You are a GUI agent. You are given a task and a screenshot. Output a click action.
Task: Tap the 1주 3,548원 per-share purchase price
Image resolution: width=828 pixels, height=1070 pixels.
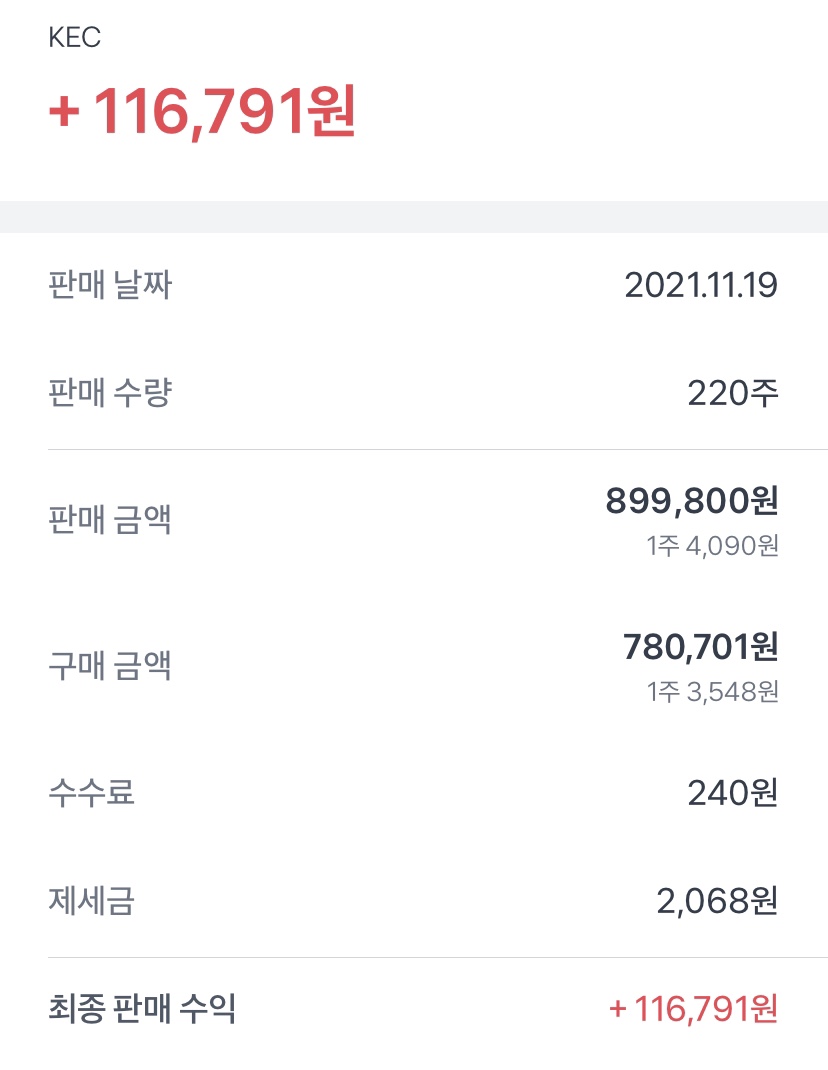pyautogui.click(x=712, y=691)
